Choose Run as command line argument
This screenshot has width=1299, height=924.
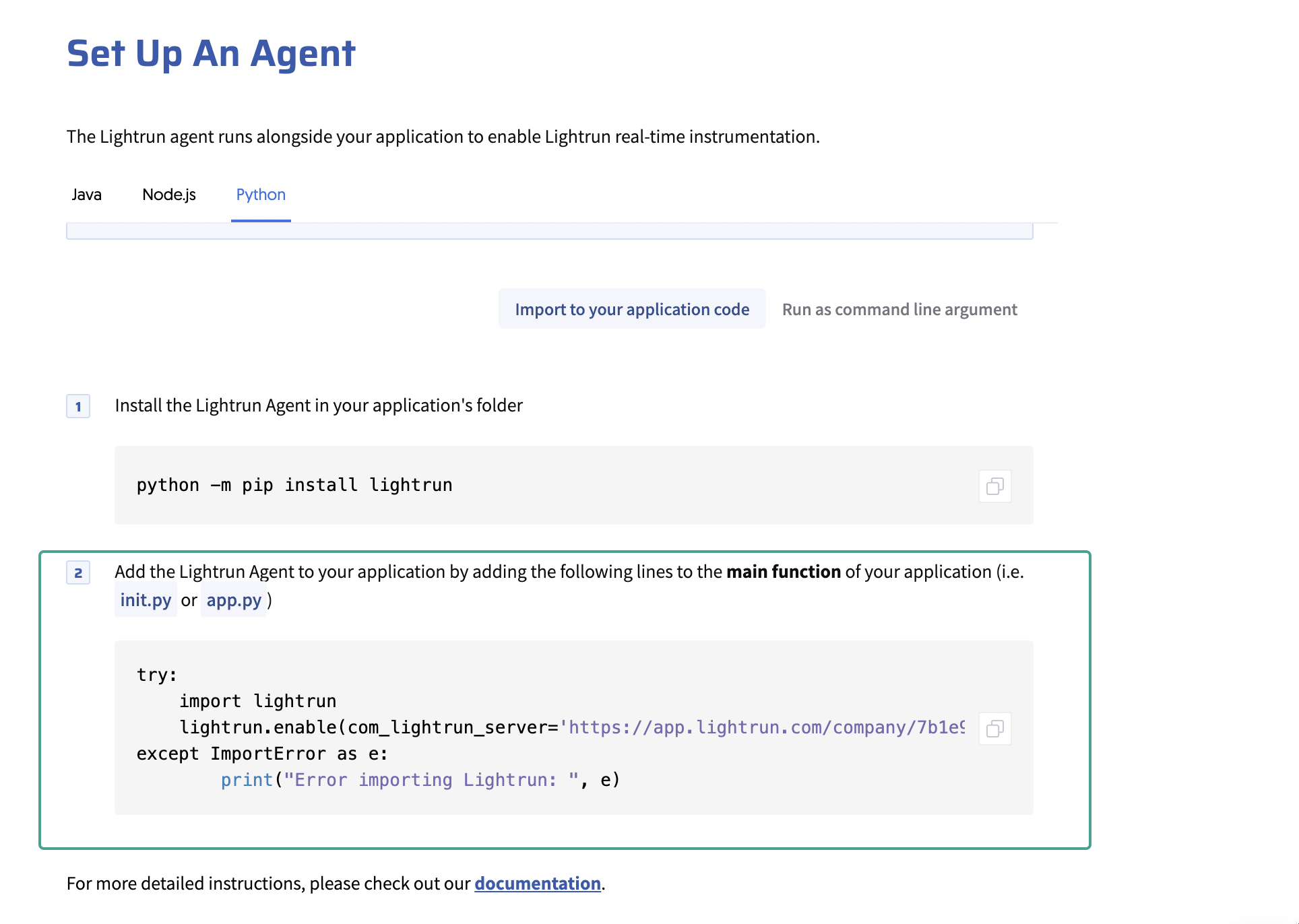coord(899,309)
